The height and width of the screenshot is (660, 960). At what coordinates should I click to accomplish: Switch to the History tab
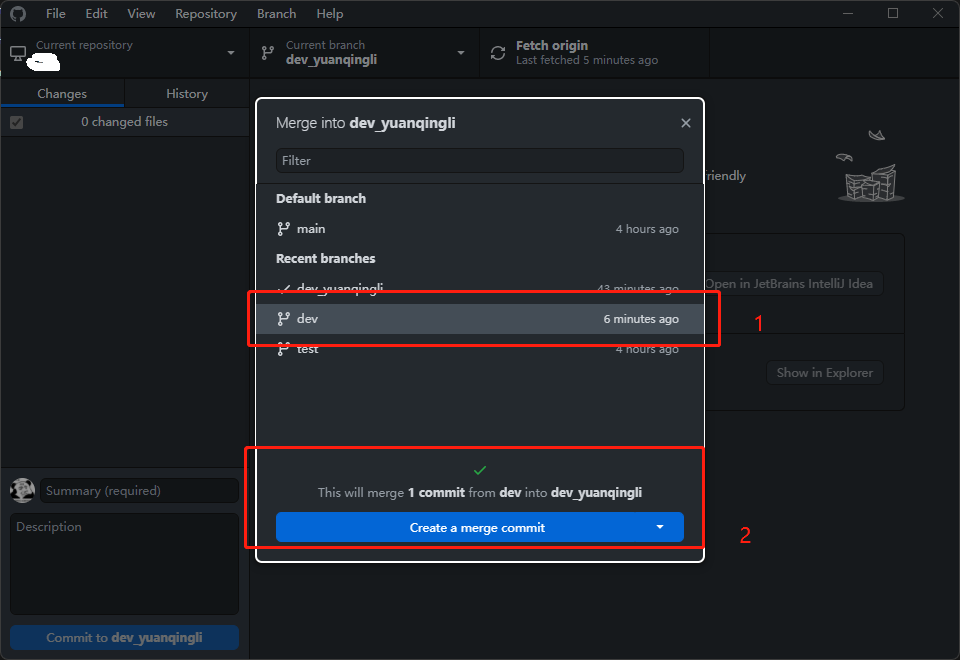point(187,94)
